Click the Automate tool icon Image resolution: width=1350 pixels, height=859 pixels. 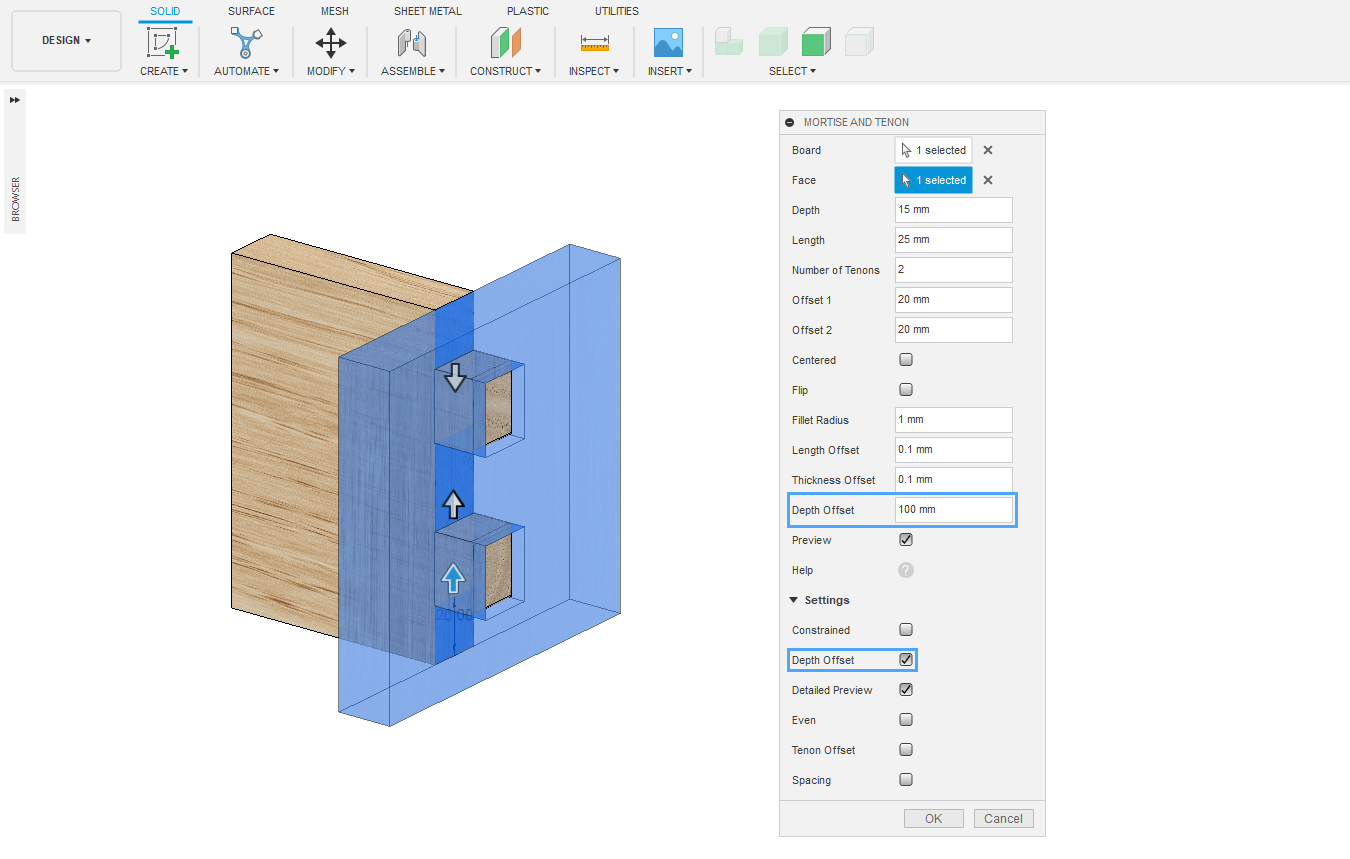tap(246, 43)
